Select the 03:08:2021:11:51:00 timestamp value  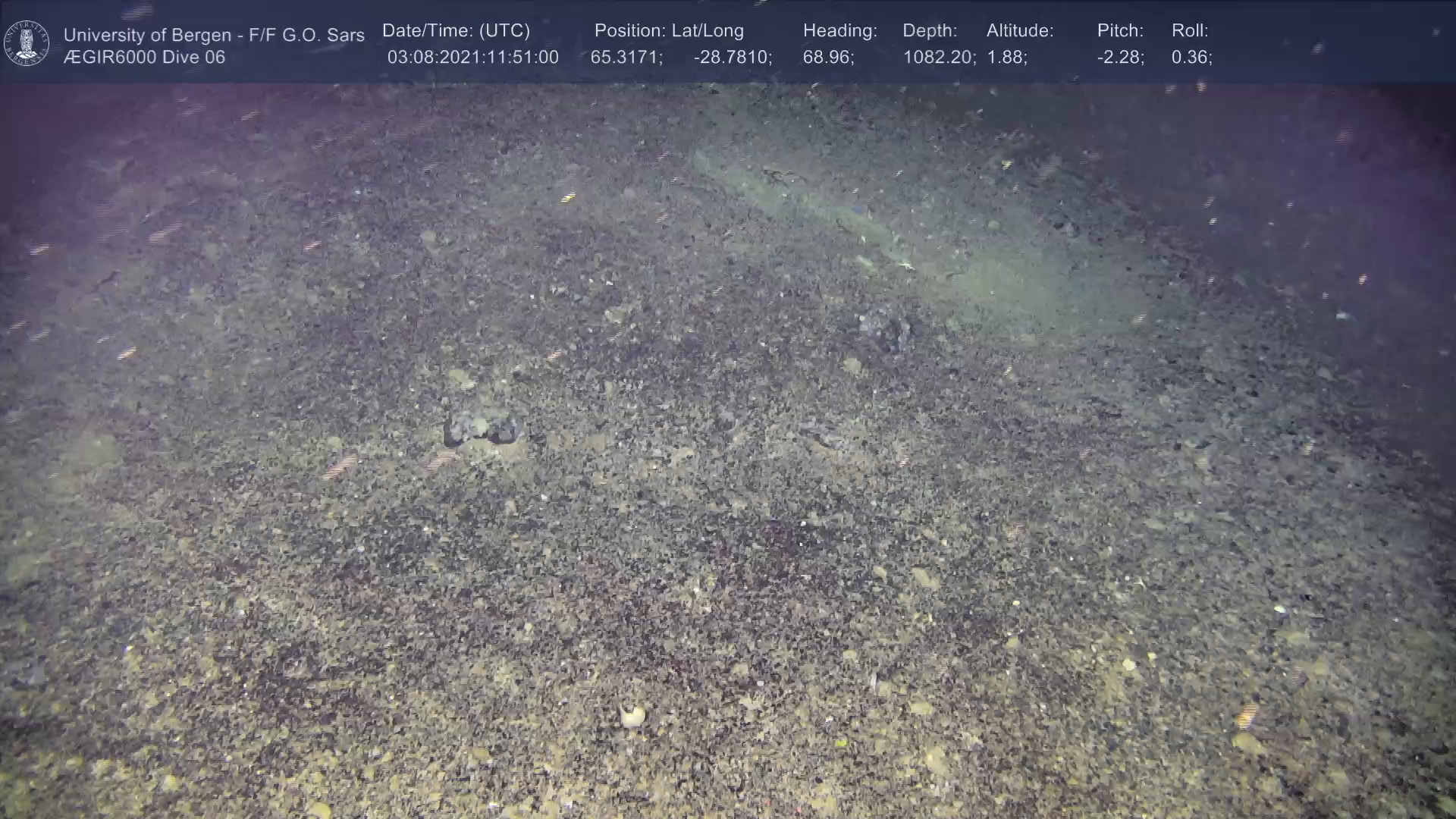click(472, 58)
